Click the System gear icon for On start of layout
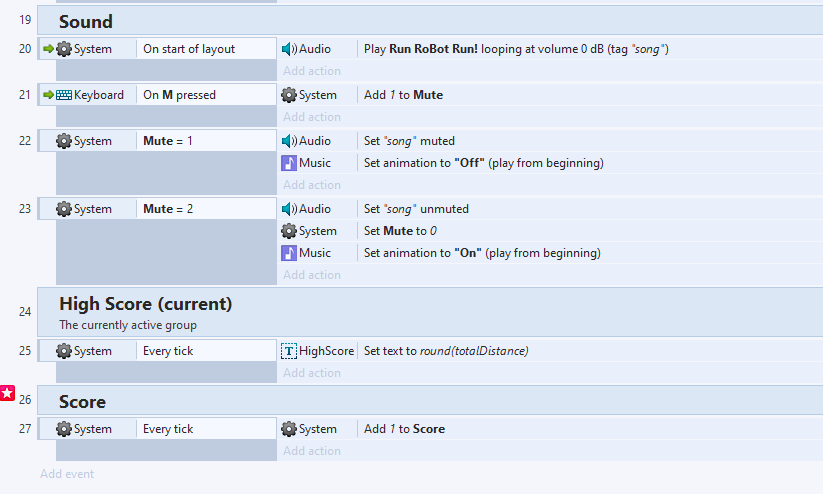This screenshot has width=823, height=494. click(x=64, y=49)
